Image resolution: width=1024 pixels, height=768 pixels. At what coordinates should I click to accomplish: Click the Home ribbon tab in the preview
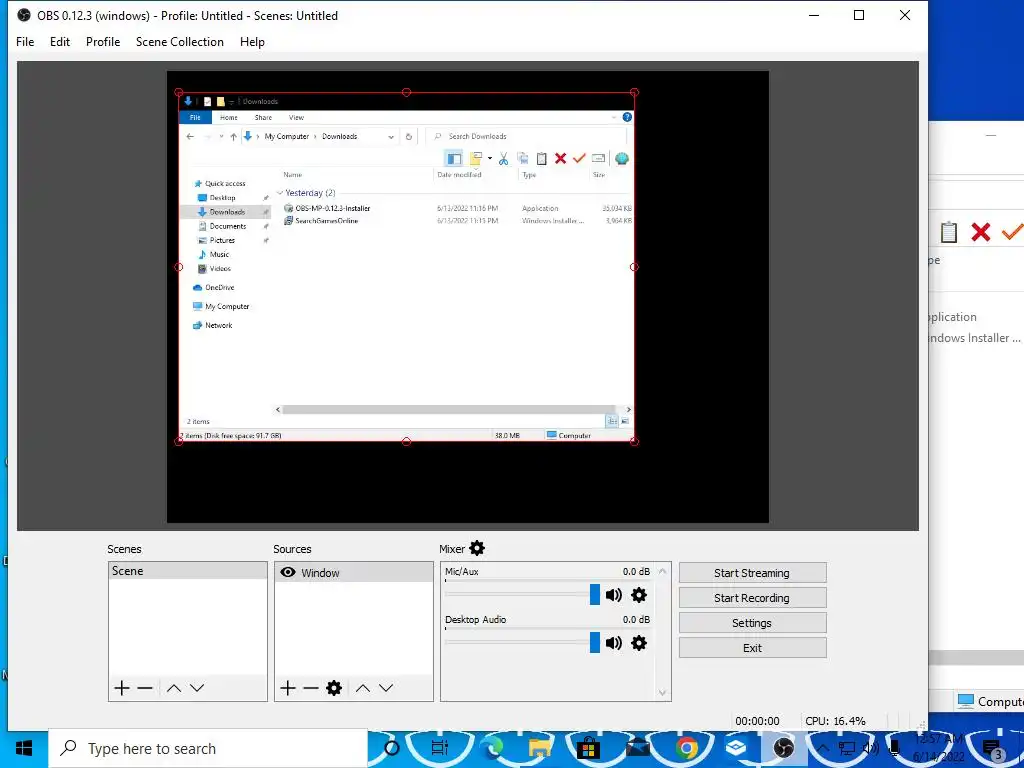229,118
